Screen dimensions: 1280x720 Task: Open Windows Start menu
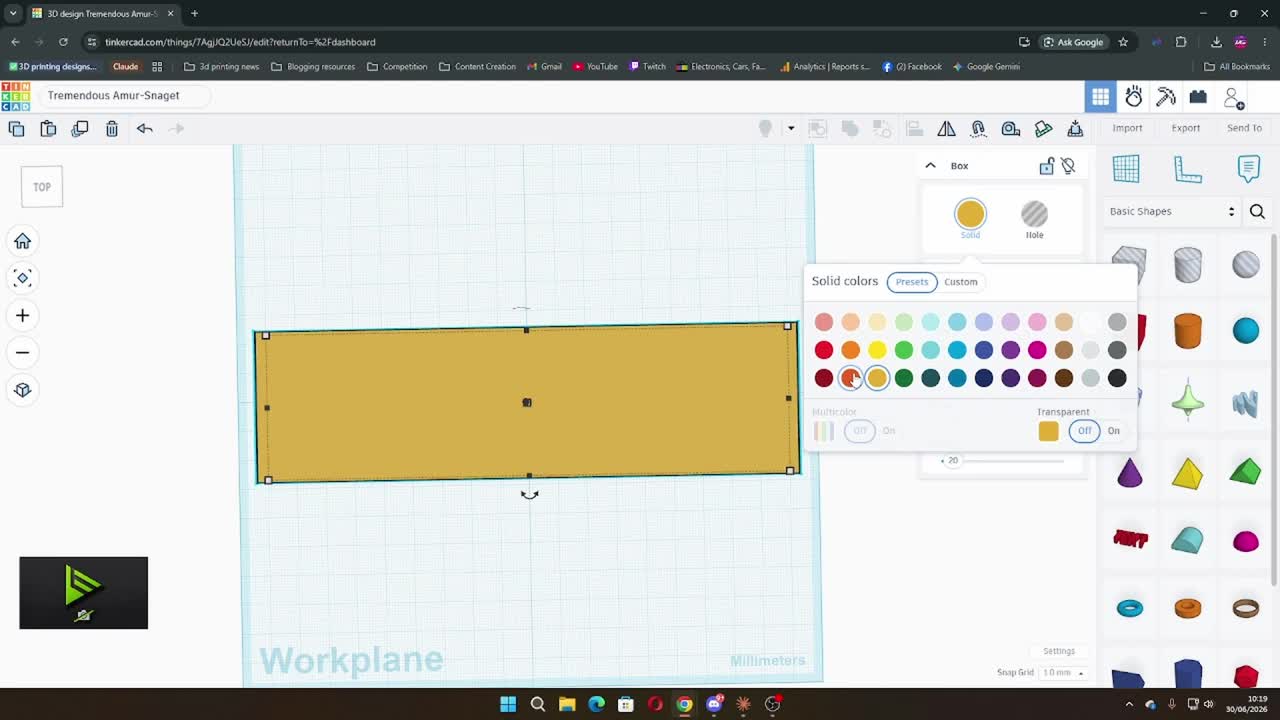click(508, 704)
